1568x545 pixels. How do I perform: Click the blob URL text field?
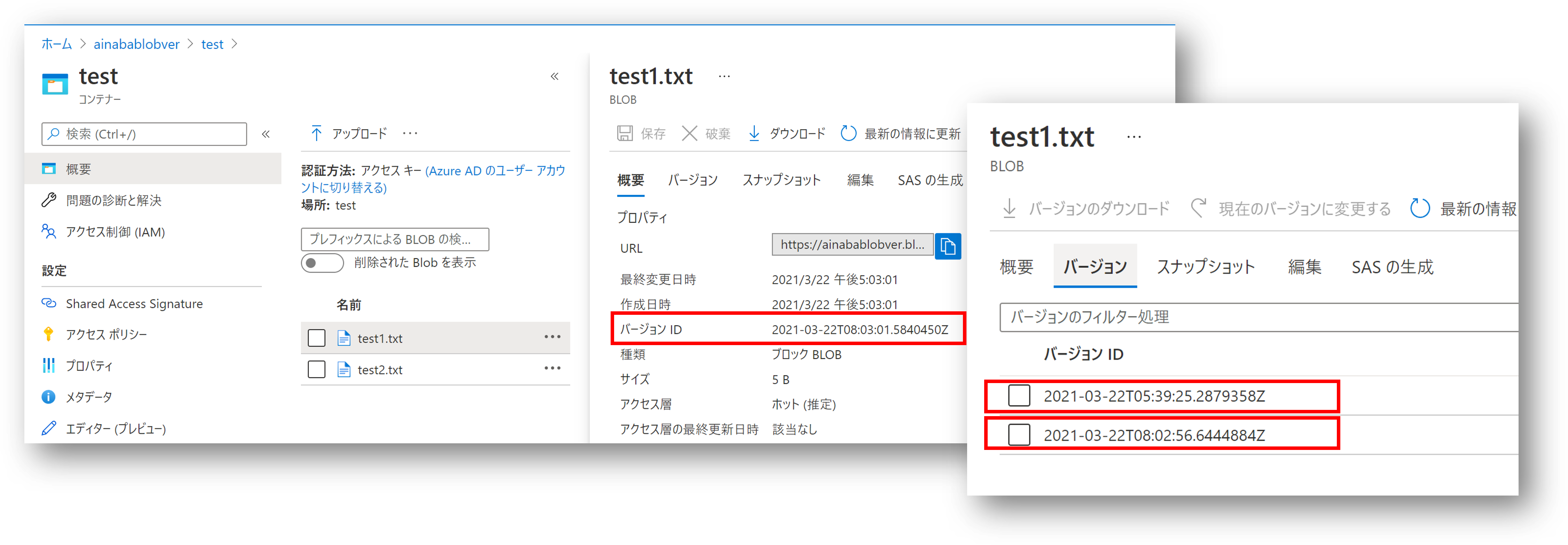[x=852, y=245]
